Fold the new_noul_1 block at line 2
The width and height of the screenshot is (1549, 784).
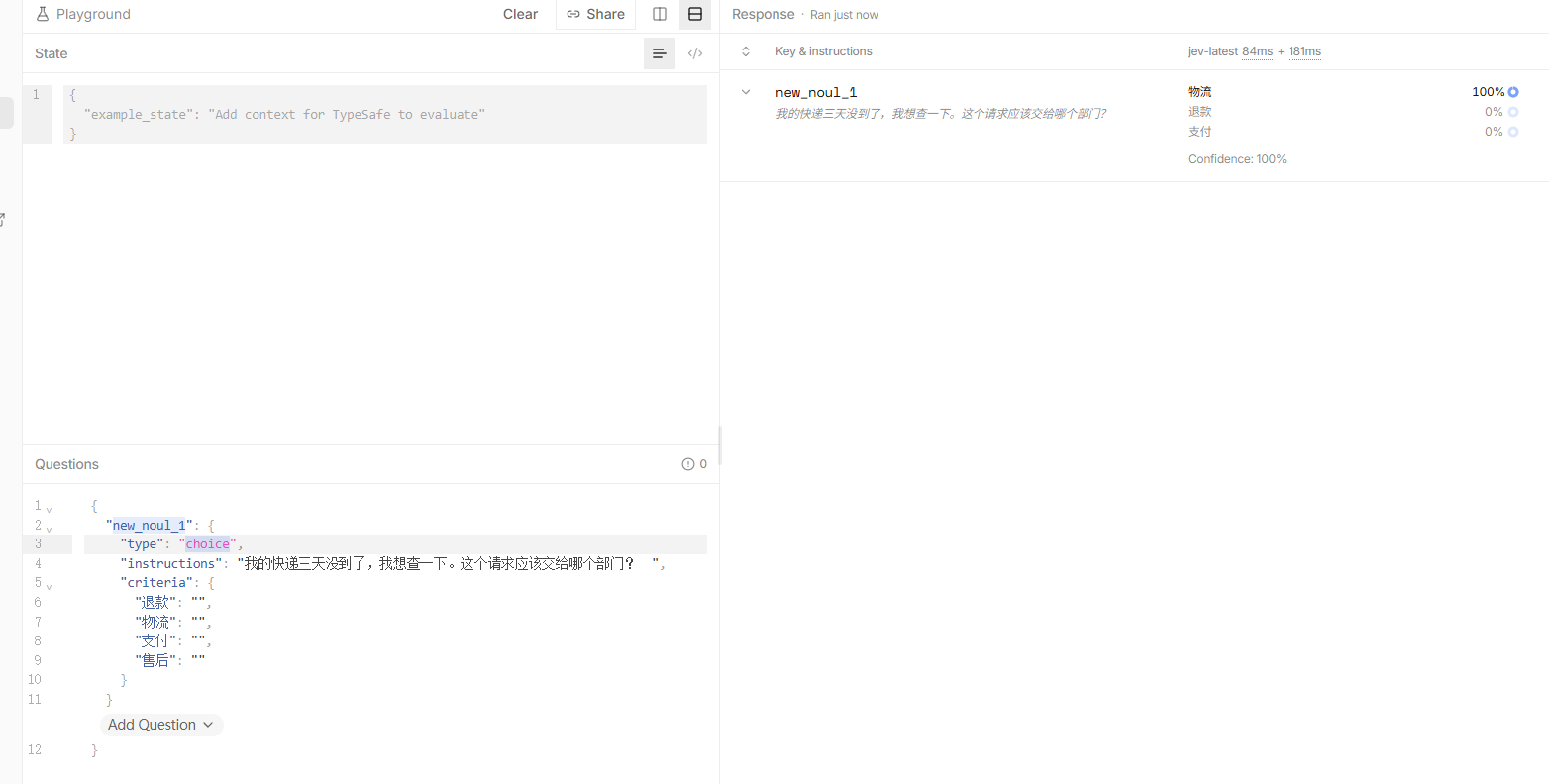pos(49,528)
